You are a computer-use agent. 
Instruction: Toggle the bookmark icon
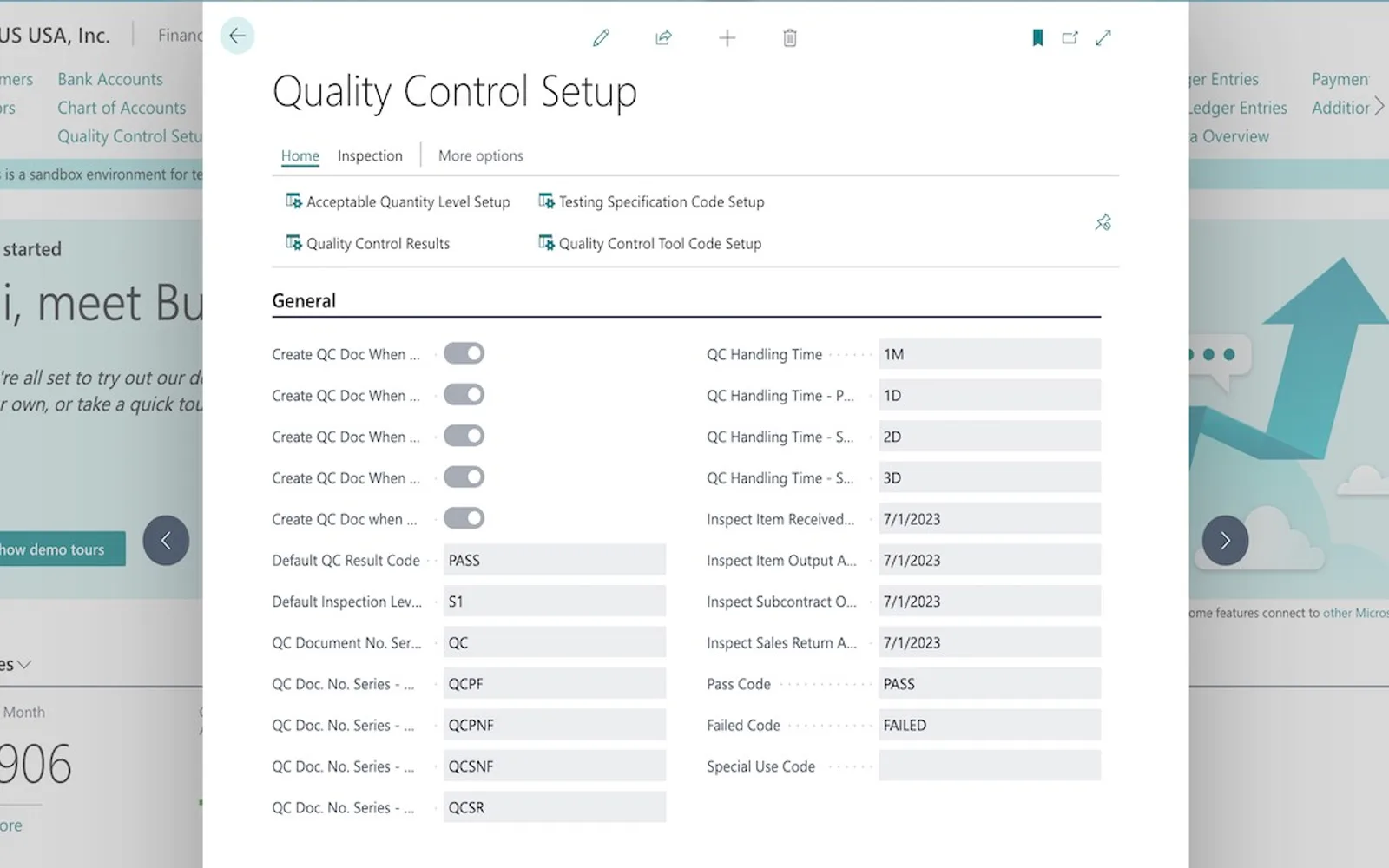(x=1037, y=37)
